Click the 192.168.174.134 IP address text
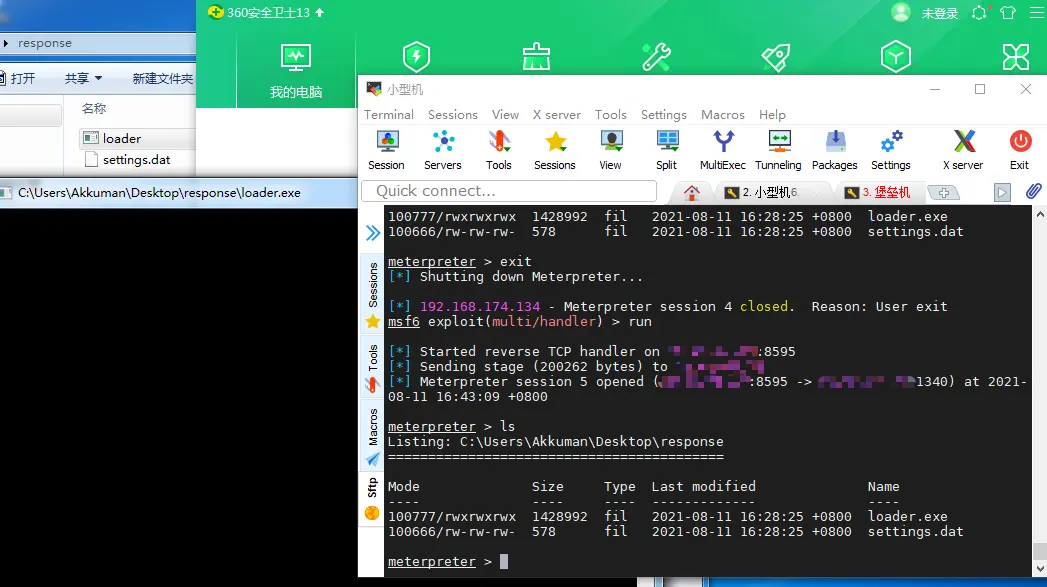1047x587 pixels. tap(479, 307)
